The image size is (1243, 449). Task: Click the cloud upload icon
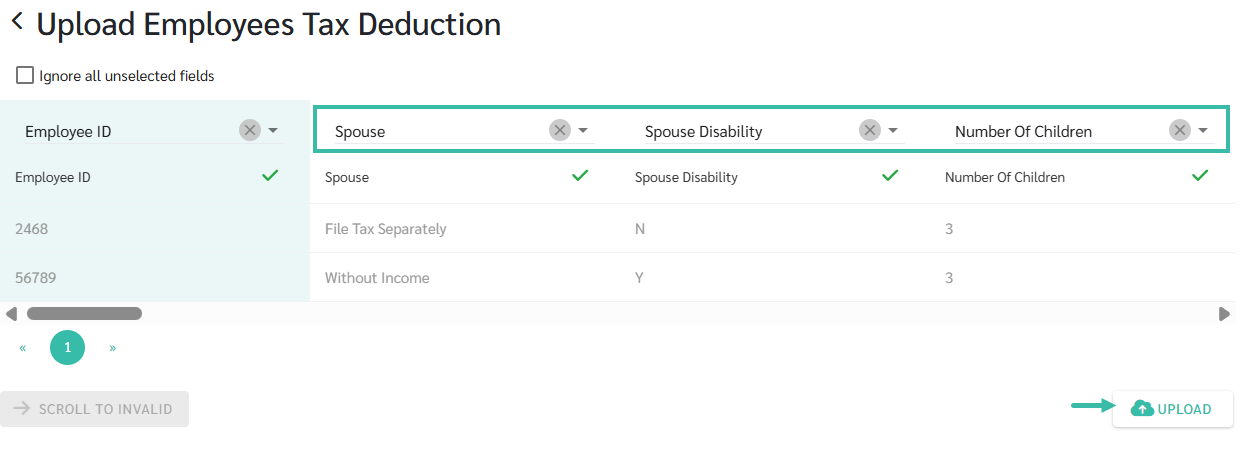click(x=1141, y=408)
